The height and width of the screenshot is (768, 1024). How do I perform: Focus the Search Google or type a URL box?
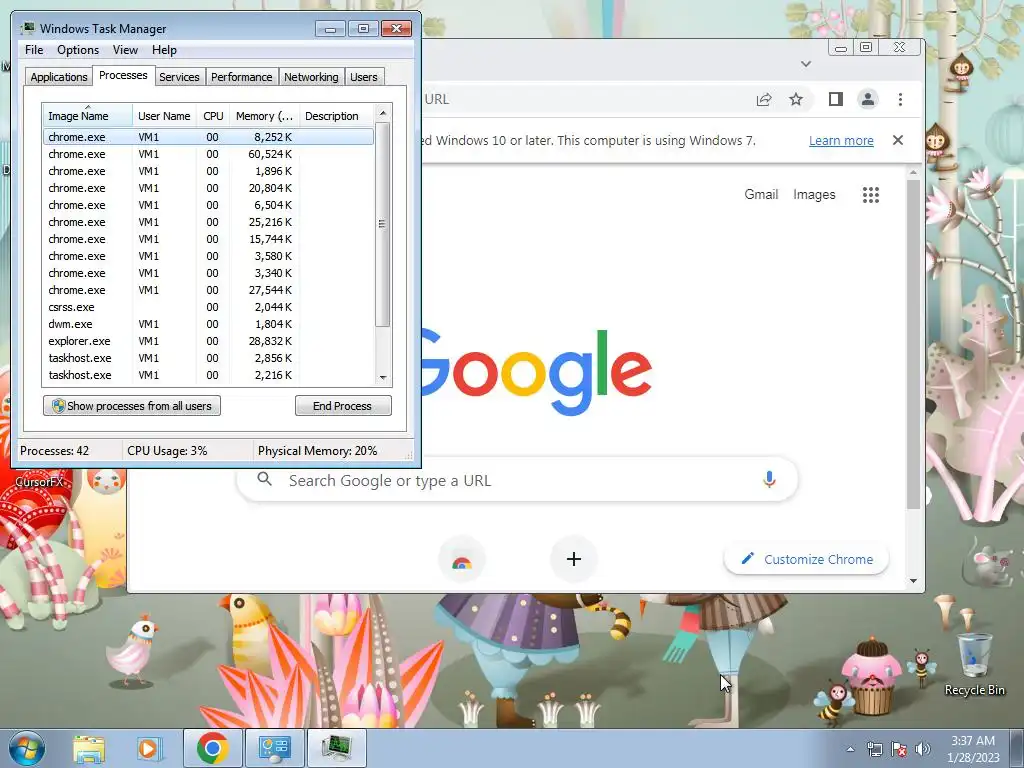pyautogui.click(x=517, y=480)
